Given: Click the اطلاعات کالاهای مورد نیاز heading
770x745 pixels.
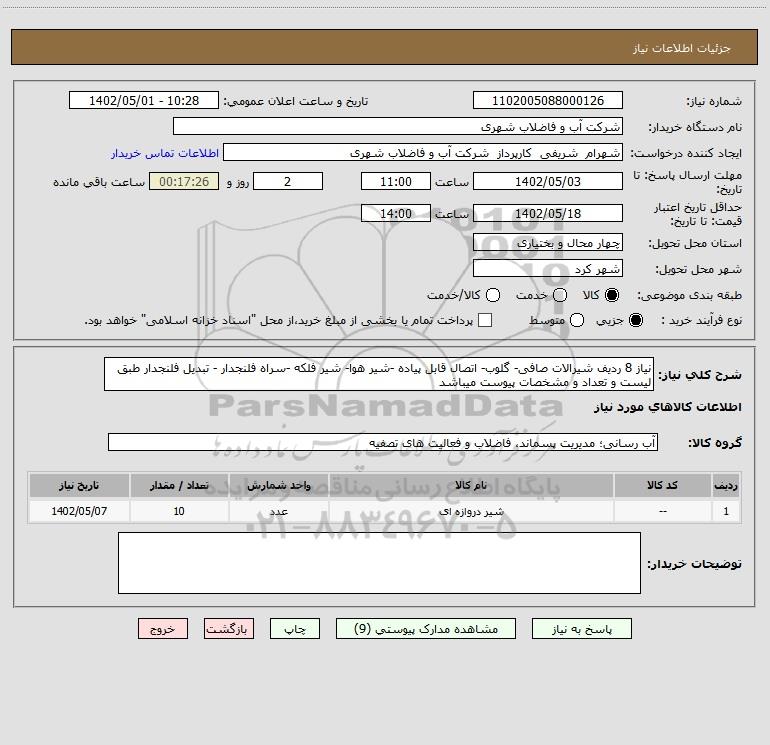Looking at the screenshot, I should coord(667,407).
